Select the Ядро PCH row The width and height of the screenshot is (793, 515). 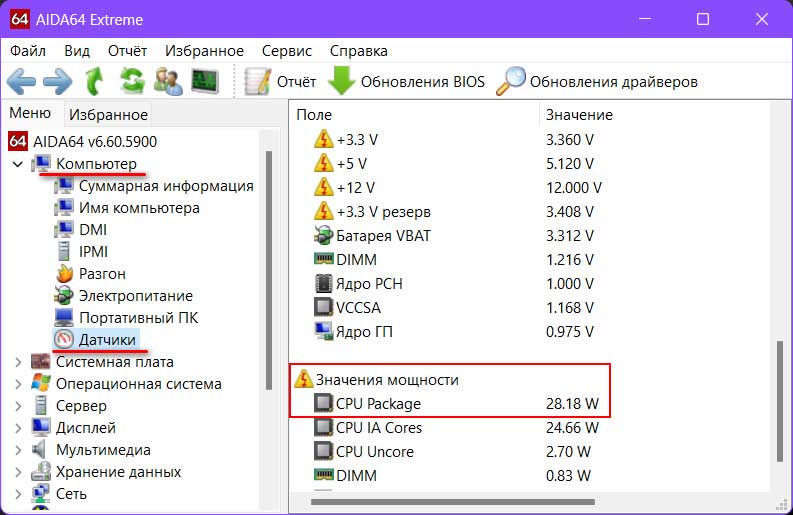click(453, 284)
